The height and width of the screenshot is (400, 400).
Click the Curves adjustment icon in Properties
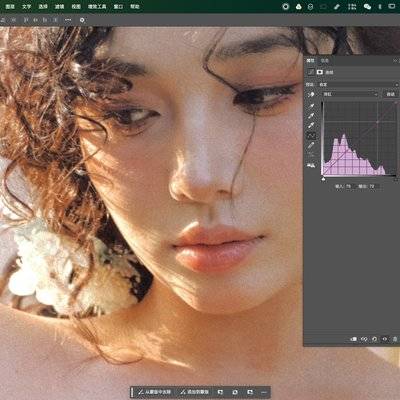coord(311,72)
